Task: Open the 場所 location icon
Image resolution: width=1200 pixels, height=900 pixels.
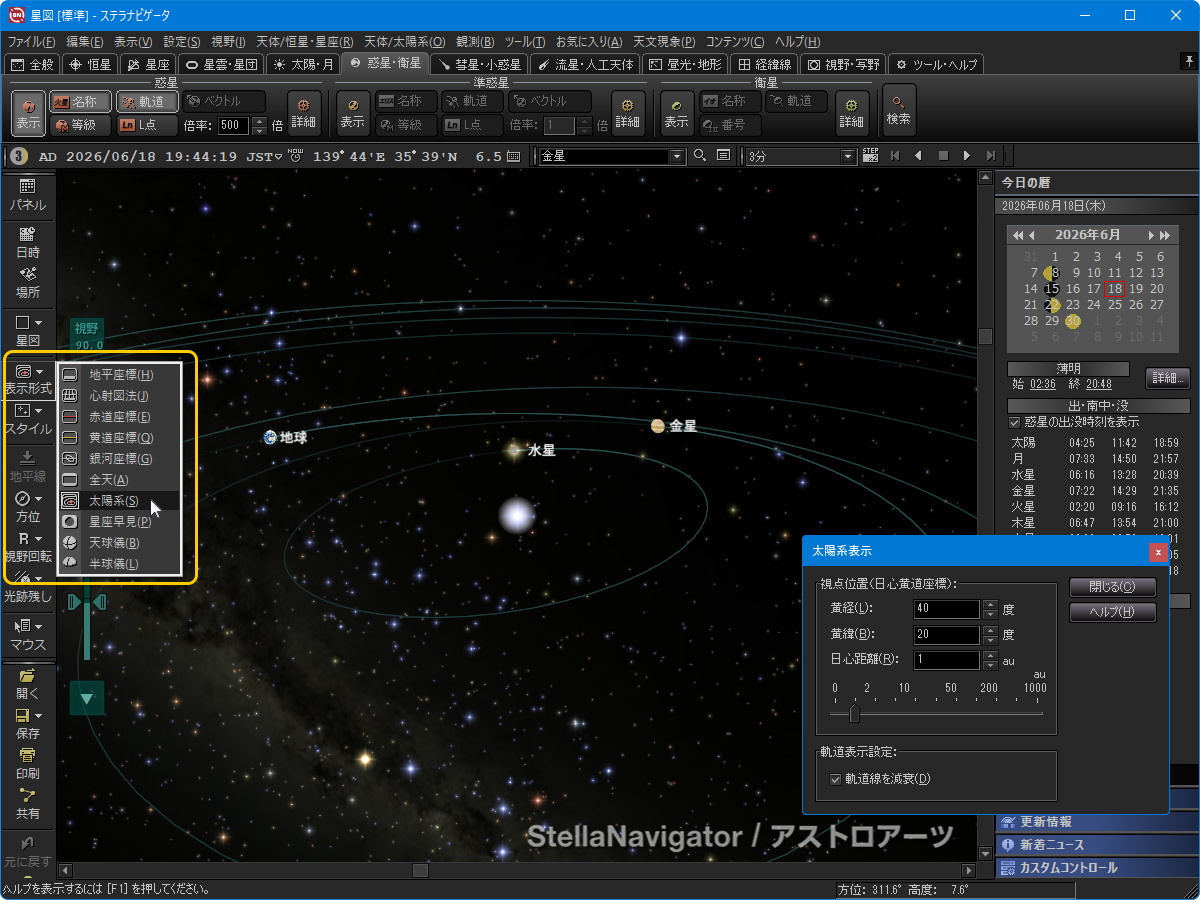Action: (27, 282)
